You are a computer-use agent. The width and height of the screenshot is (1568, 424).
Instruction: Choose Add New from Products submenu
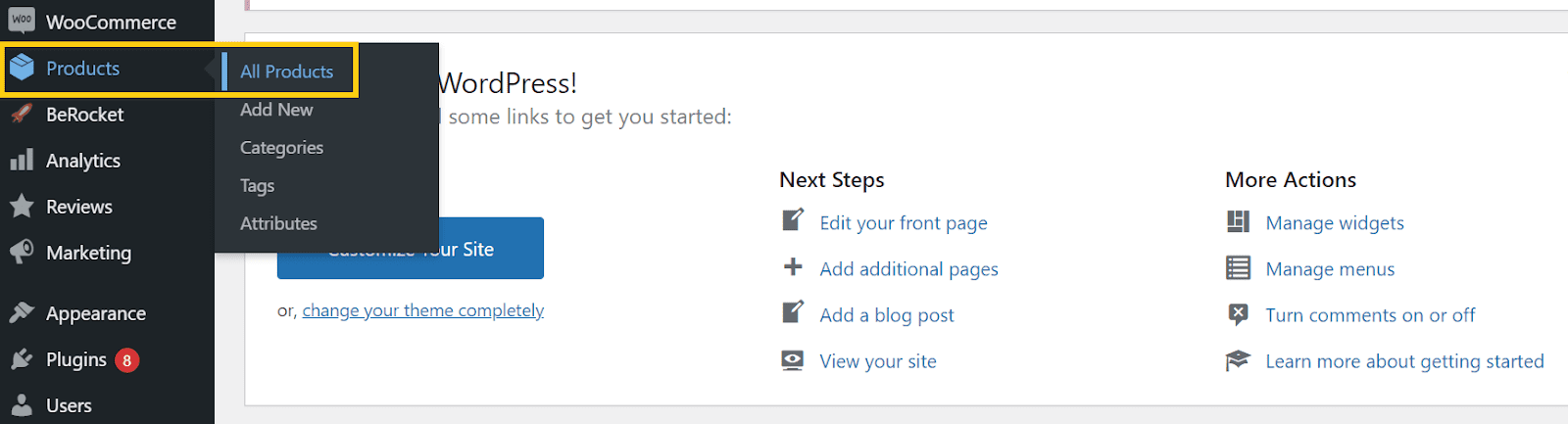click(276, 110)
